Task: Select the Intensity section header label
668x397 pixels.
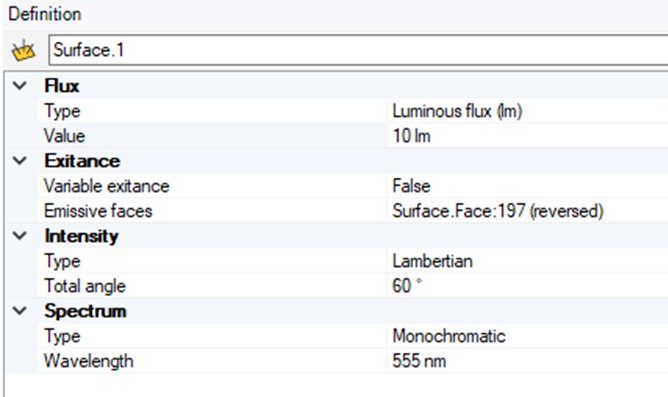Action: point(81,236)
